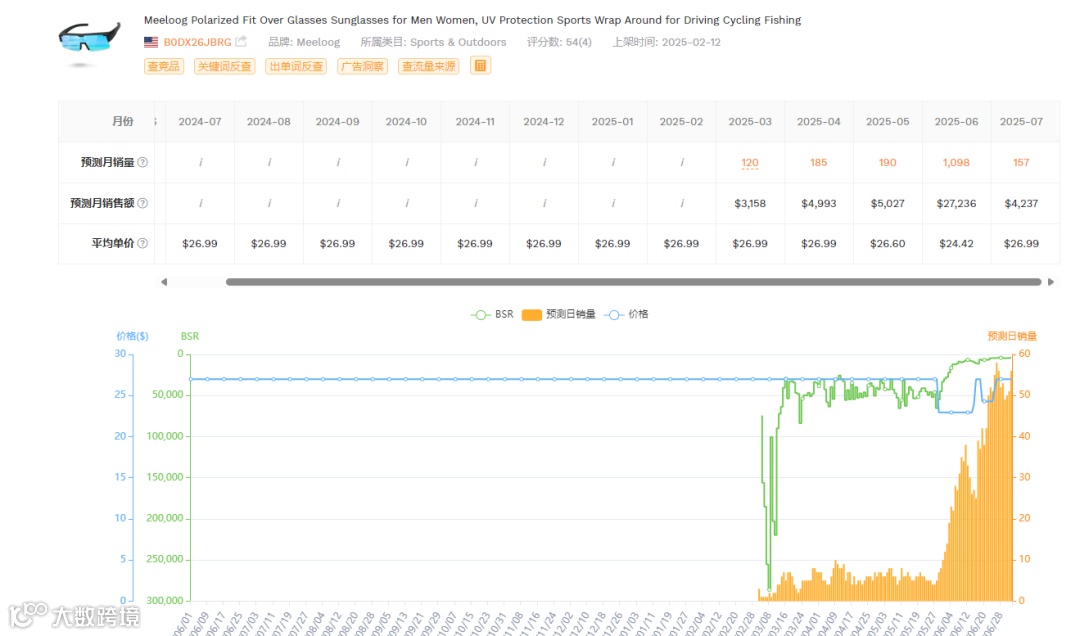Click the 品牌: Meeloog text
The width and height of the screenshot is (1080, 636).
pyautogui.click(x=304, y=42)
